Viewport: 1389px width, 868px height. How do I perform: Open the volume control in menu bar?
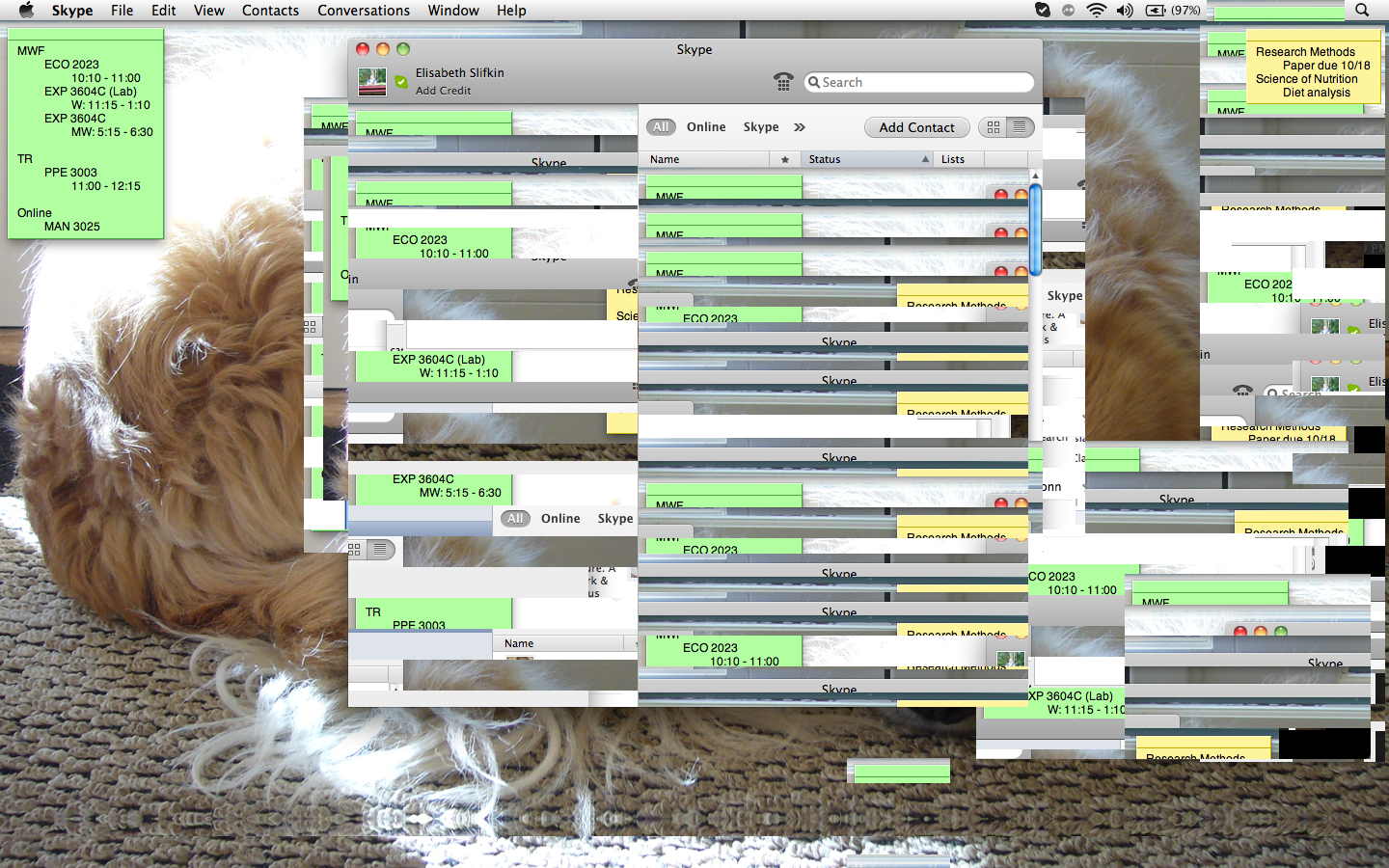1125,11
